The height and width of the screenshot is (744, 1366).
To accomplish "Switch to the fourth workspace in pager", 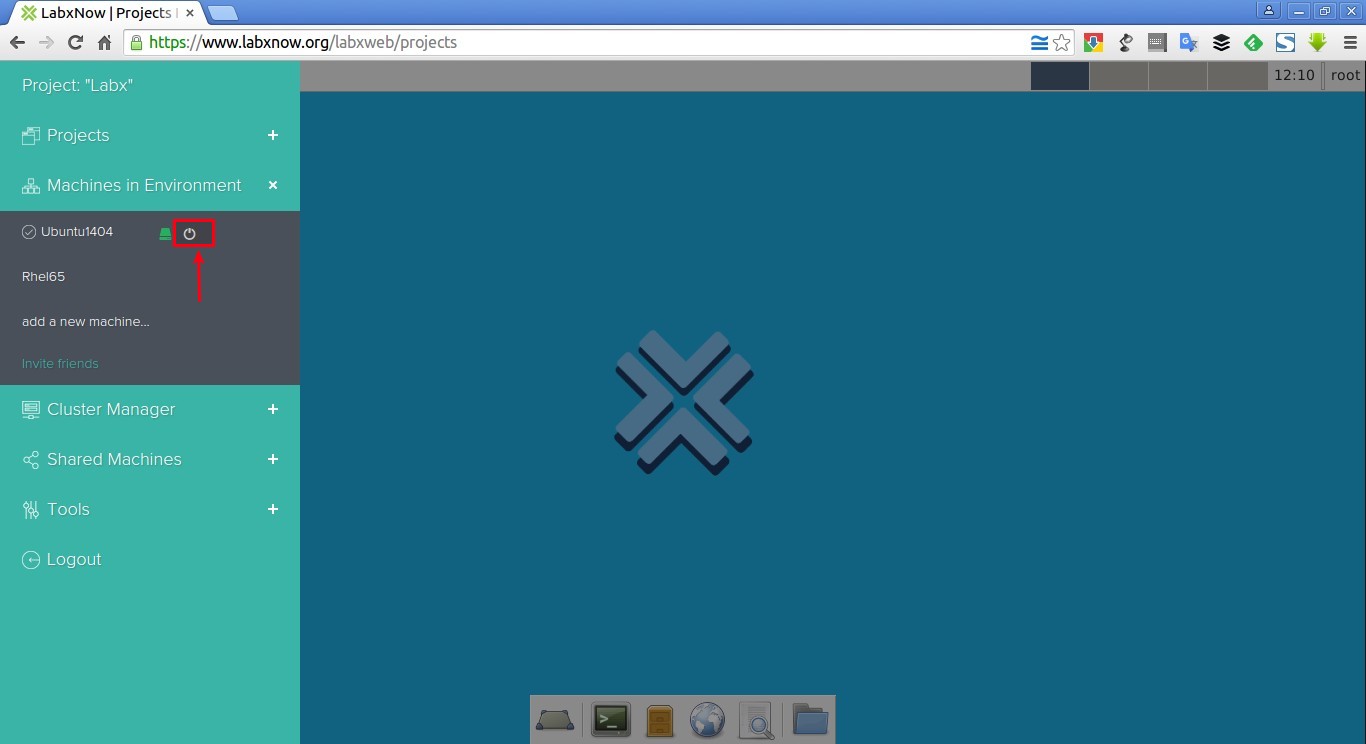I will tap(1237, 75).
